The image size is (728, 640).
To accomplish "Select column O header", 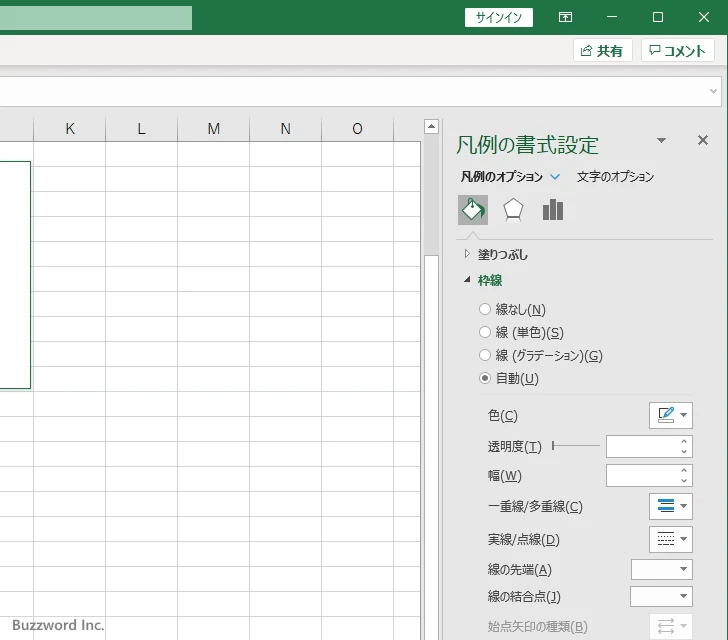I will tap(358, 129).
